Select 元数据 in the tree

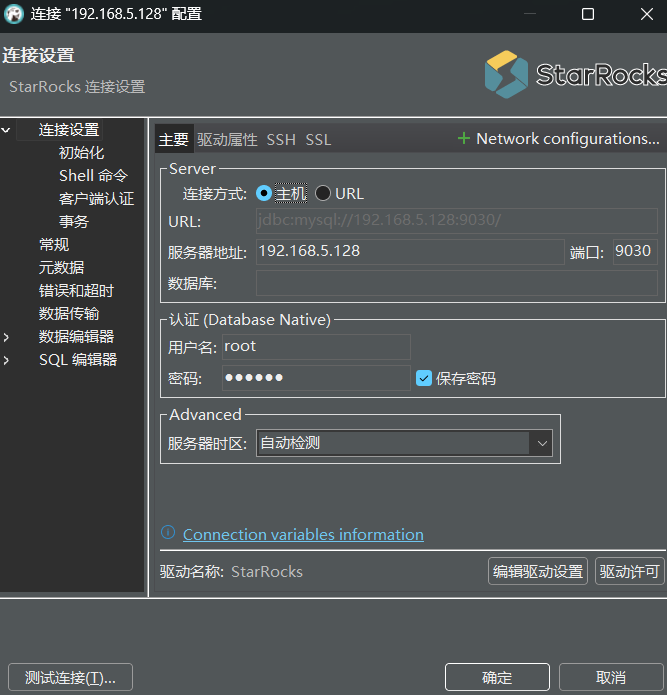click(62, 268)
